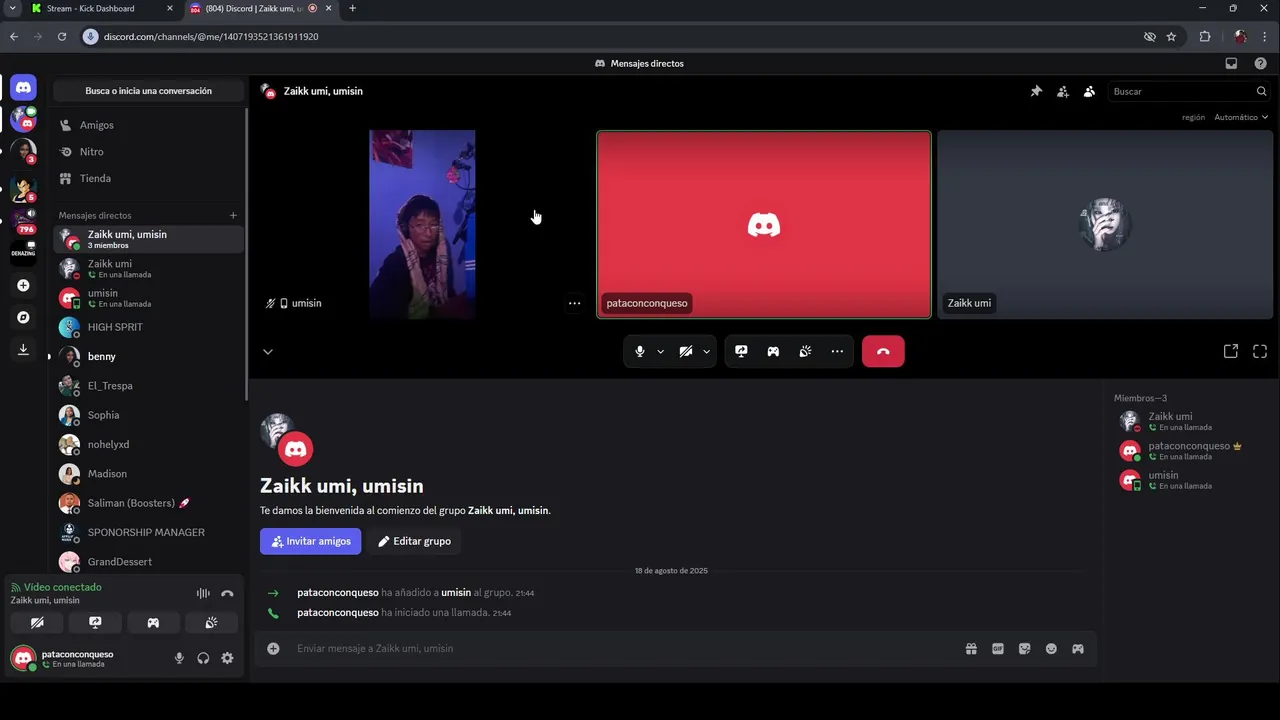Open DM with HIGH SPRIT

click(x=148, y=327)
